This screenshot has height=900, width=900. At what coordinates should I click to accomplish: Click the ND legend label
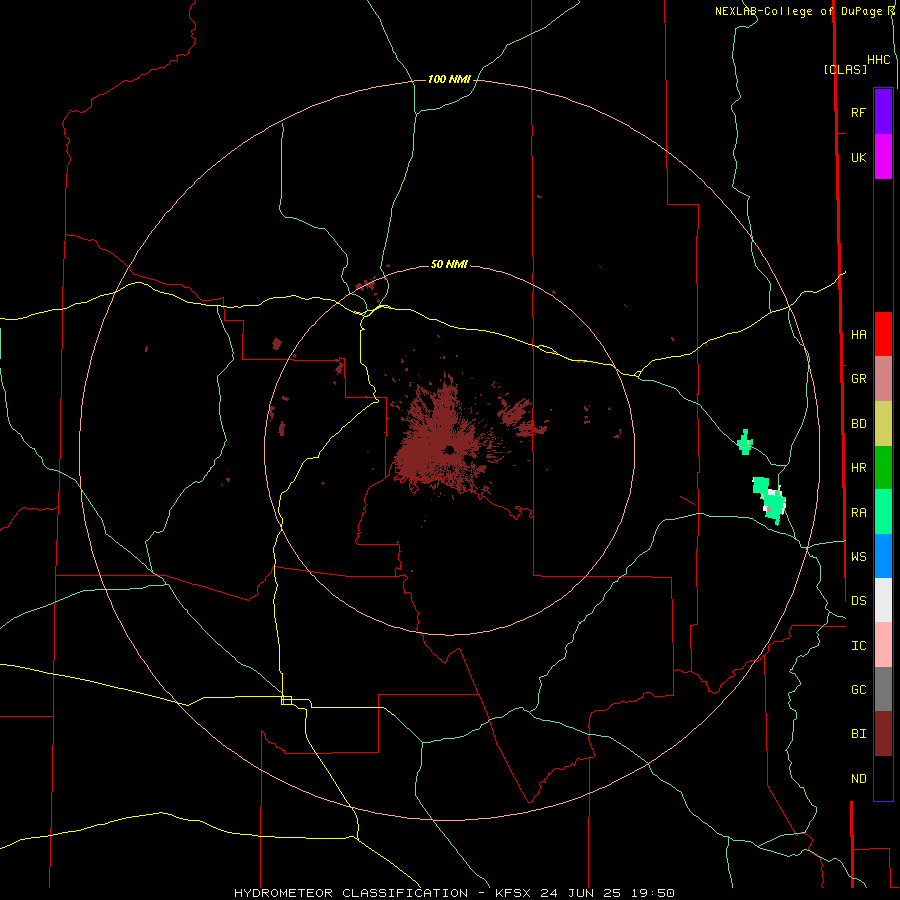tap(858, 779)
